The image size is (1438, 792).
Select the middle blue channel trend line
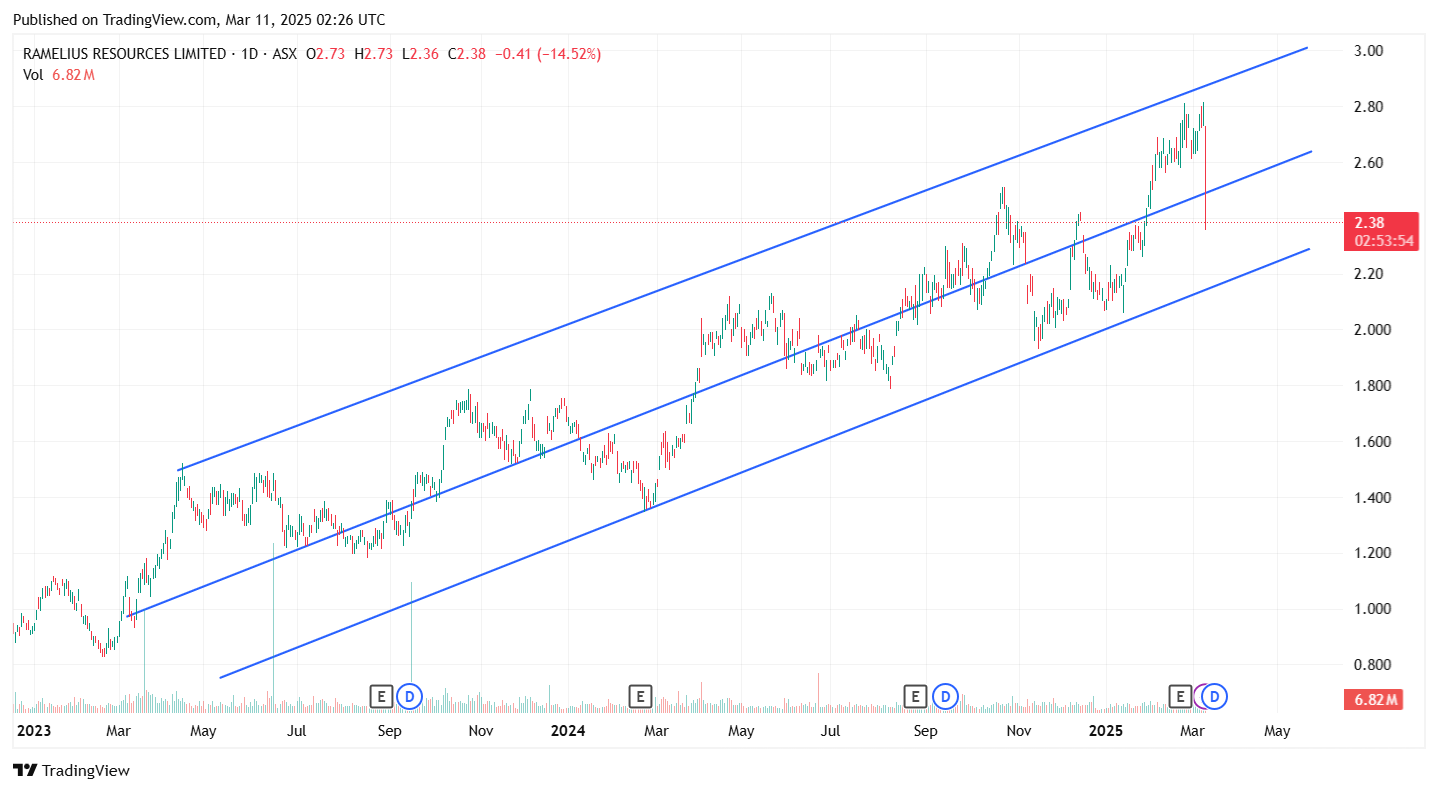click(720, 383)
